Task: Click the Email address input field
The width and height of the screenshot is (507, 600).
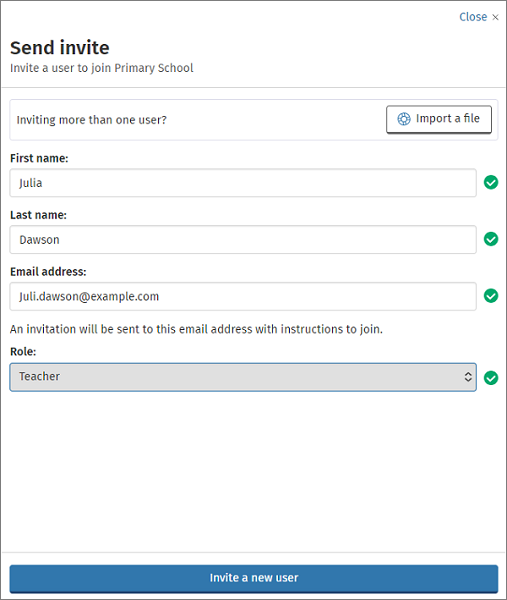Action: (243, 297)
